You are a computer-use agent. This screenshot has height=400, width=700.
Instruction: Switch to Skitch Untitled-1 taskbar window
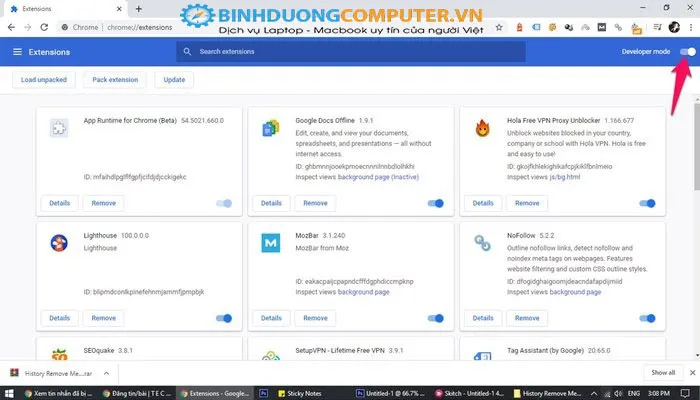470,393
